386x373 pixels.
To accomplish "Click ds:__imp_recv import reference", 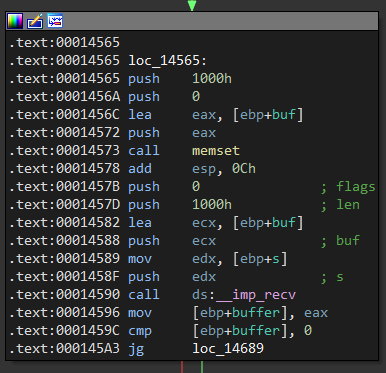I will point(244,295).
